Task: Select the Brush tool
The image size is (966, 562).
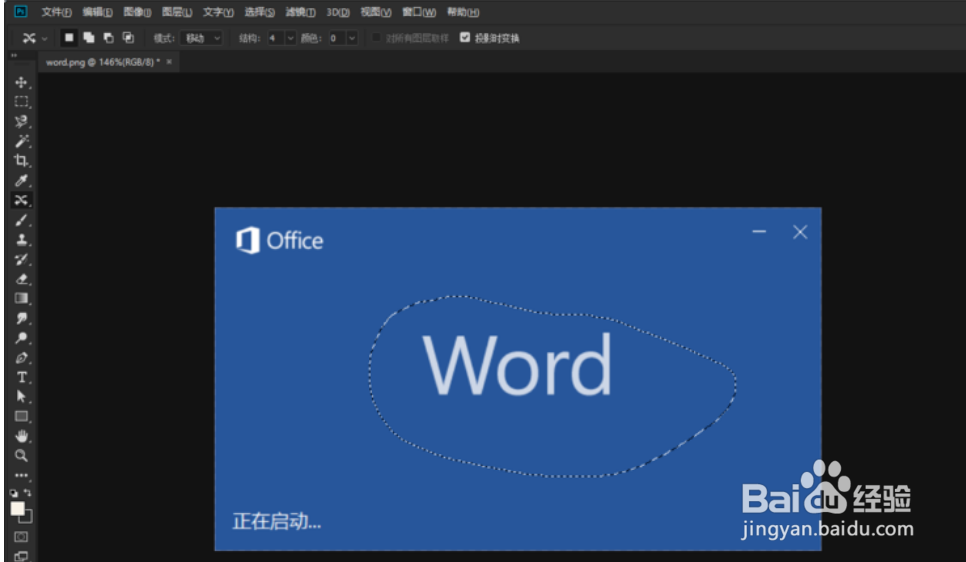Action: coord(22,220)
